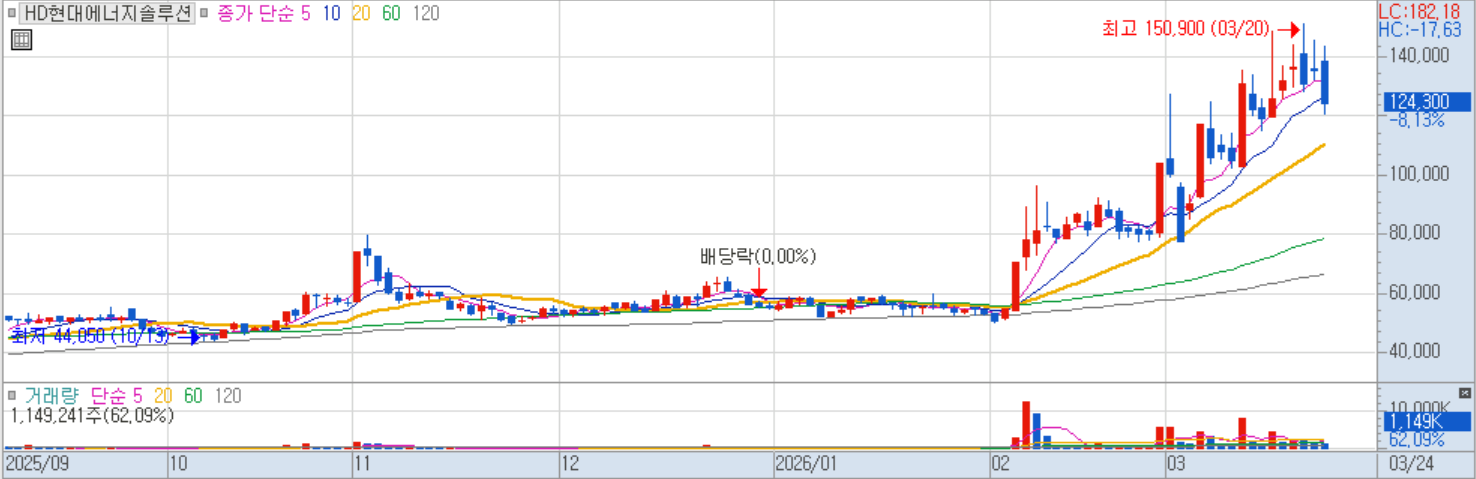Select the '종가 단순' moving average label
The image size is (1476, 479).
(x=256, y=14)
